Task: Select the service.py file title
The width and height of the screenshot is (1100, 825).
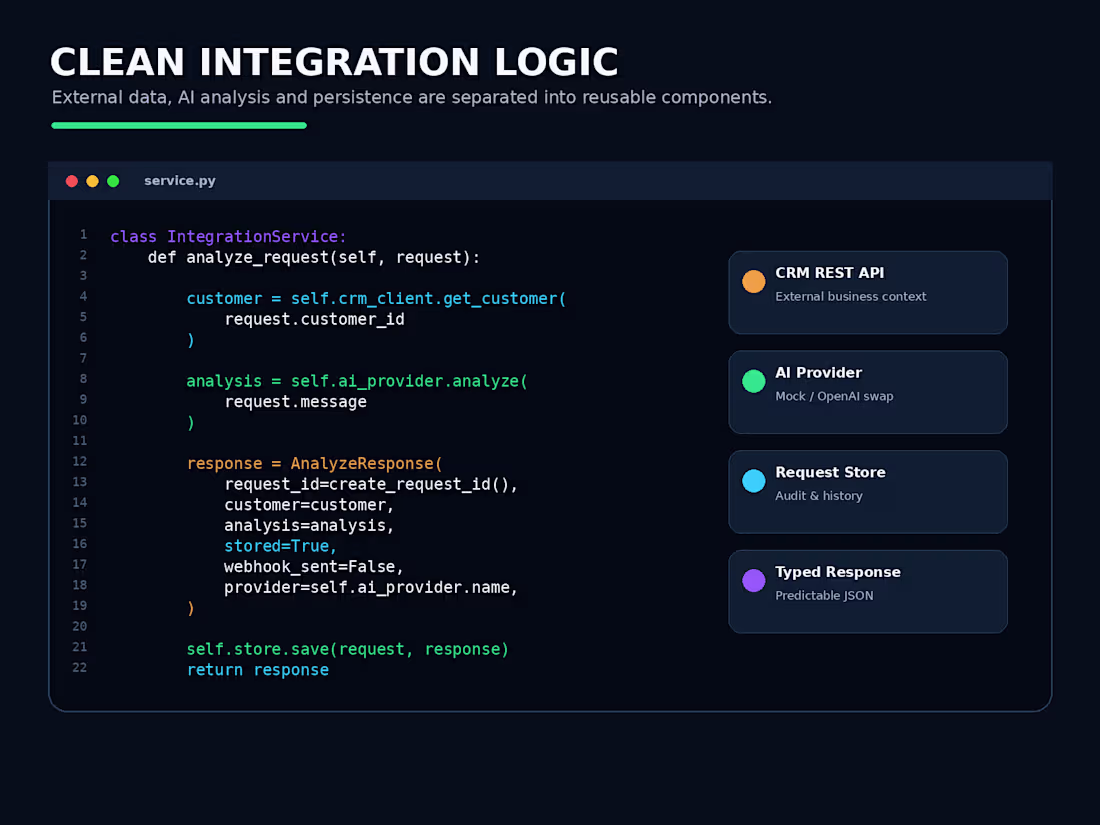Action: 180,181
